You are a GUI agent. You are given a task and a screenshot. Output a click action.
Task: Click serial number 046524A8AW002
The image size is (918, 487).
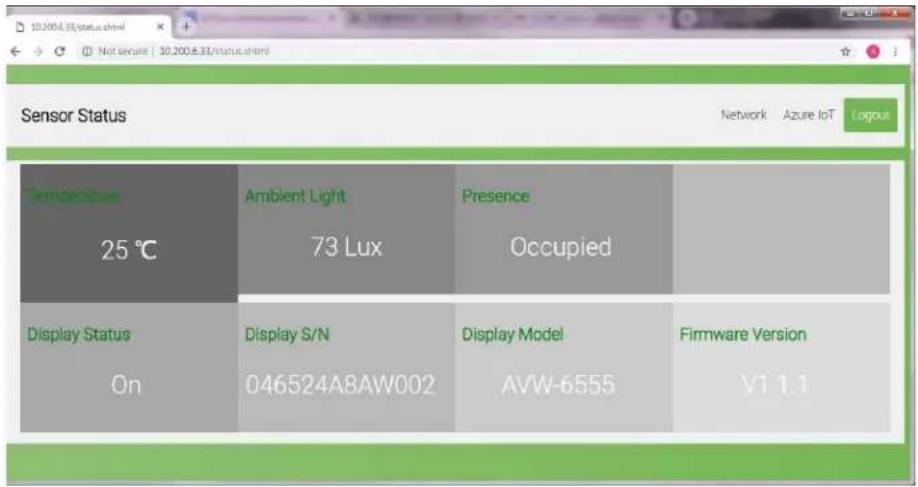[341, 385]
